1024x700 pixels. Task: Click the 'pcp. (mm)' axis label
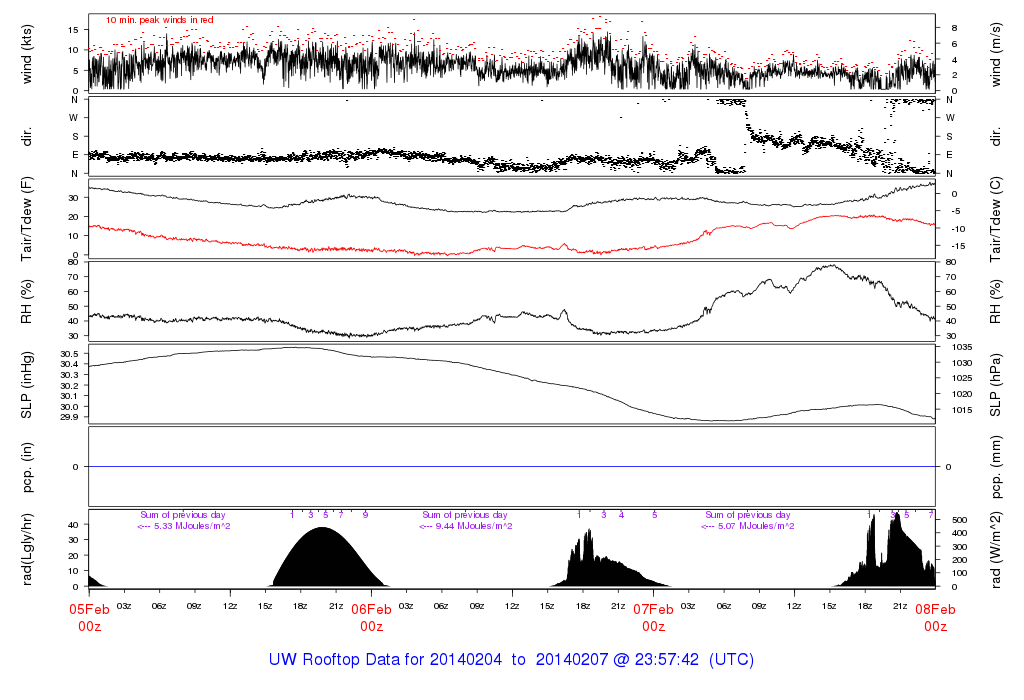998,467
